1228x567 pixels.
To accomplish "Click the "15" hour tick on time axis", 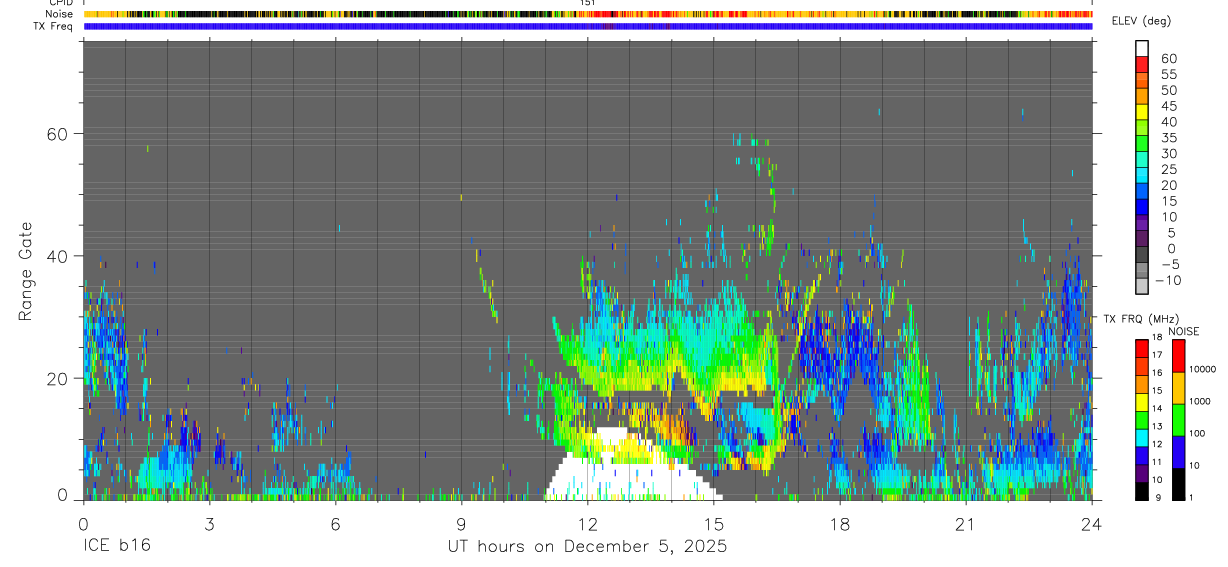I will click(x=713, y=523).
